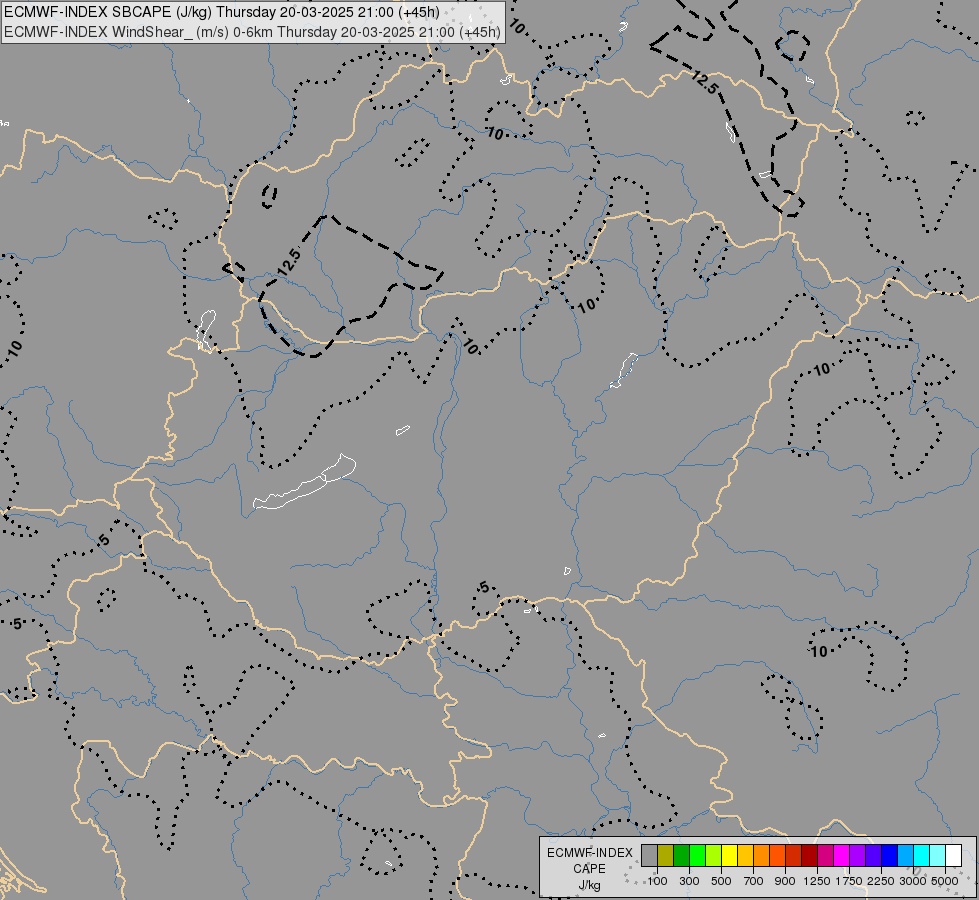Click the dark red legend swatch
Screen dimensions: 979x900
(809, 856)
